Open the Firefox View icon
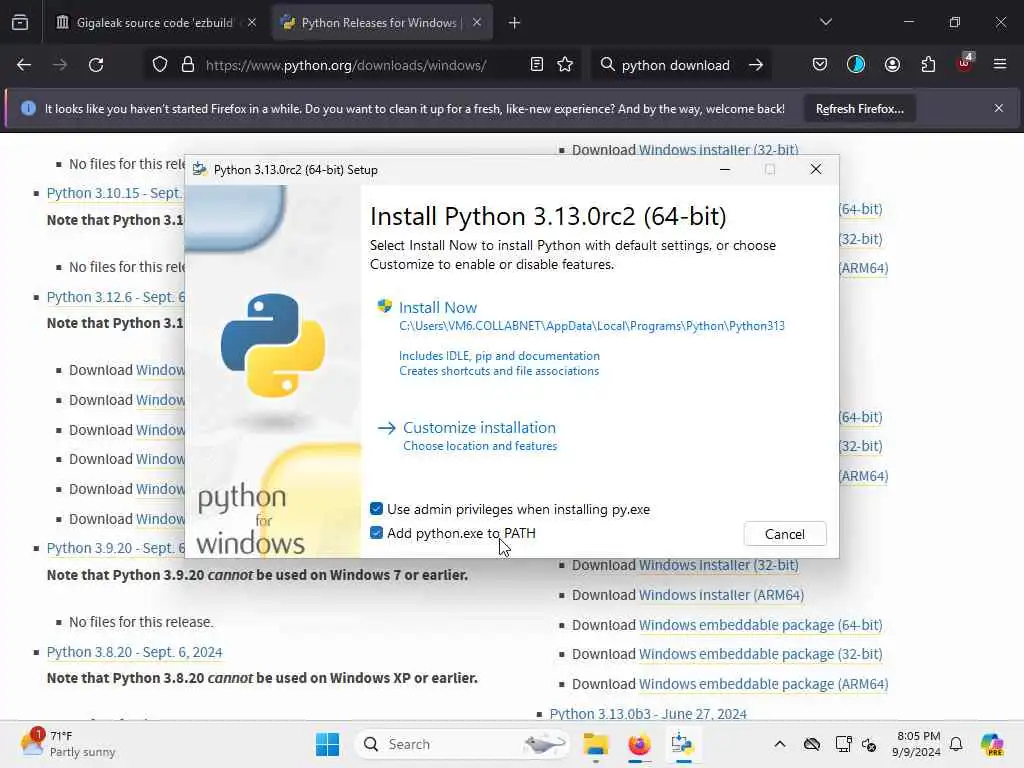 20,22
